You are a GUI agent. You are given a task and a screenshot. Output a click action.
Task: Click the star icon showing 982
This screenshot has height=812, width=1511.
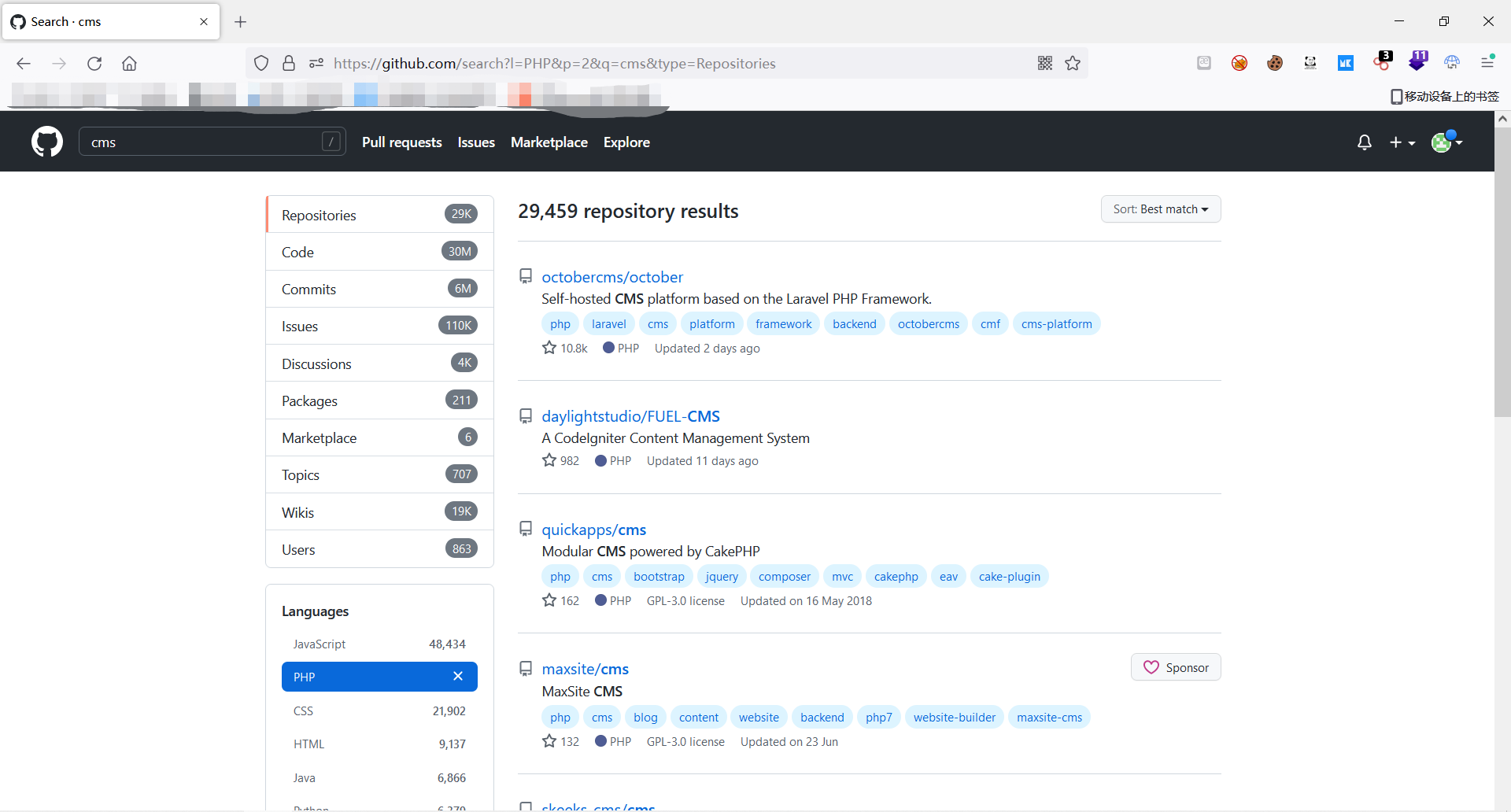click(x=549, y=460)
